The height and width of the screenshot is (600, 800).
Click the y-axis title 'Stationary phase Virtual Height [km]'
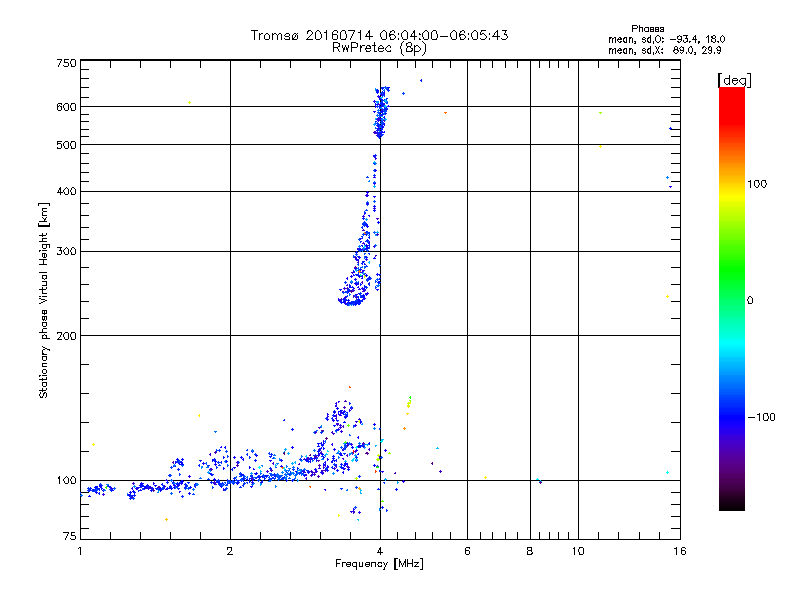coord(43,300)
